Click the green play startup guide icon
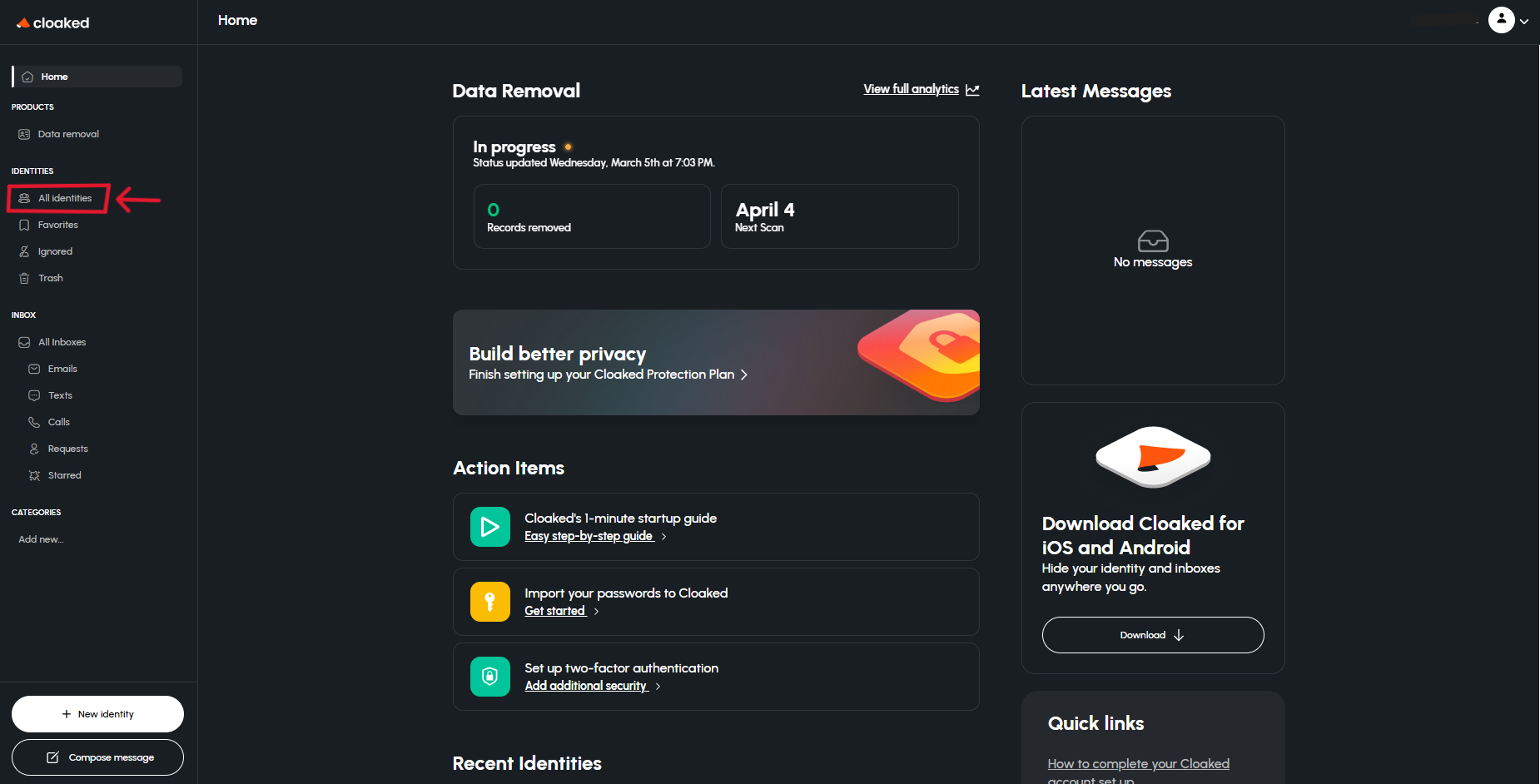Screen dimensions: 1540x784 pos(490,527)
